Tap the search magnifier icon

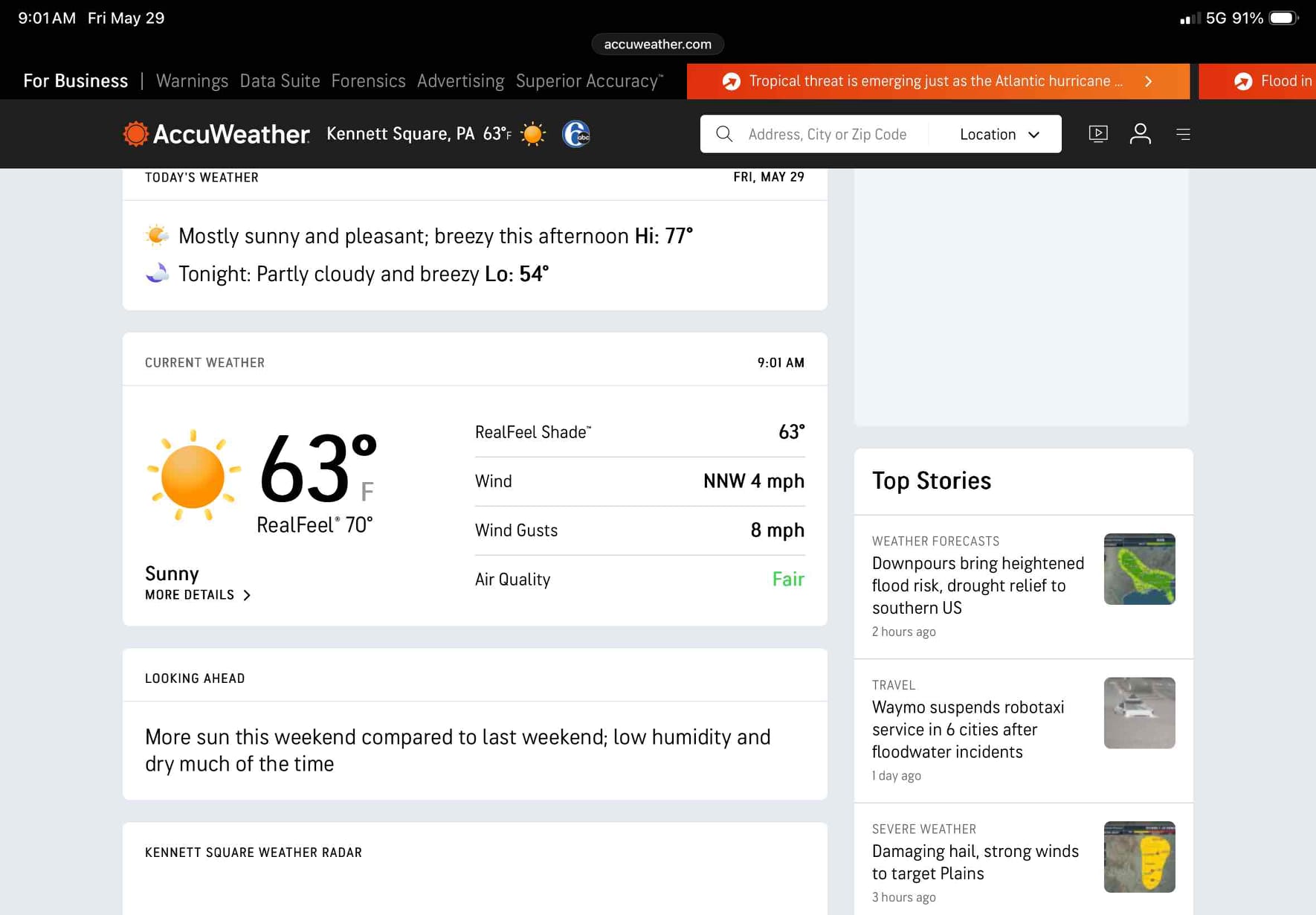coord(724,134)
